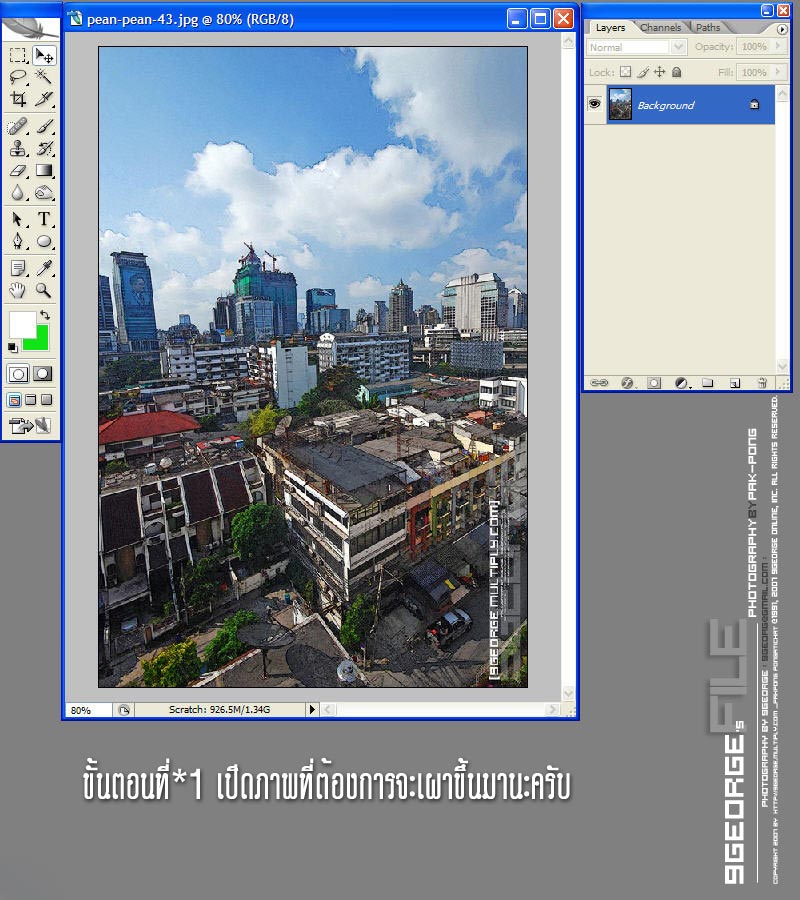Screen dimensions: 800x900
Task: Switch to Full Screen mode with menu bar
Action: click(x=31, y=399)
